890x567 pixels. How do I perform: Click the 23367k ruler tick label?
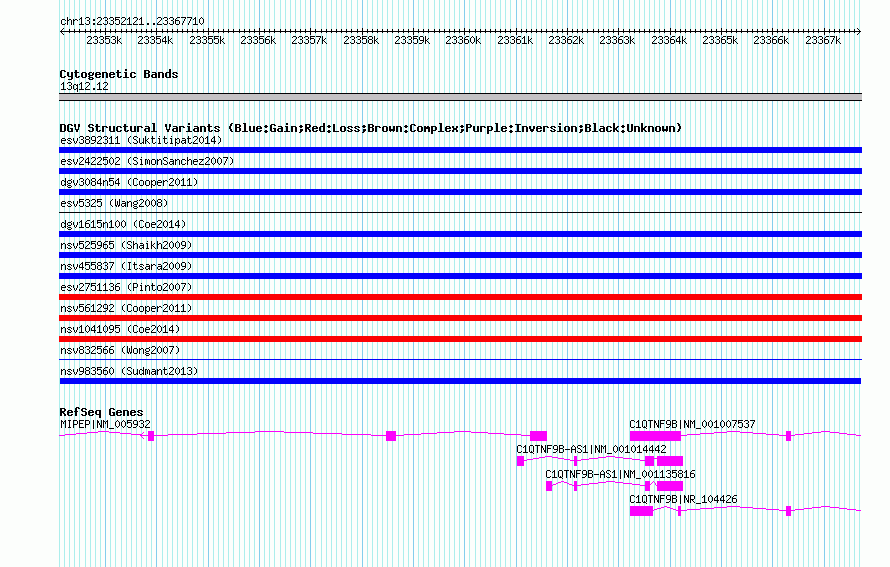coord(822,40)
